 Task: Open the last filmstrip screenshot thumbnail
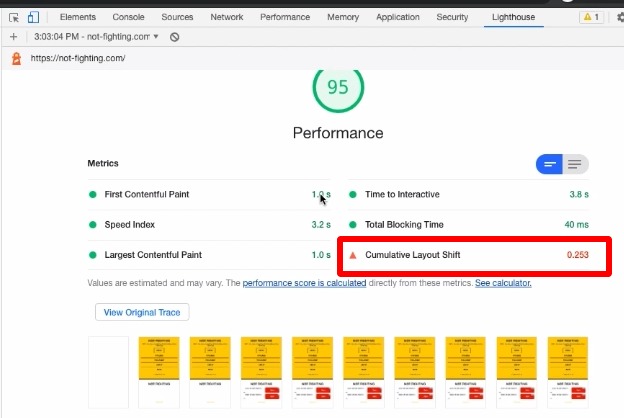pos(568,372)
